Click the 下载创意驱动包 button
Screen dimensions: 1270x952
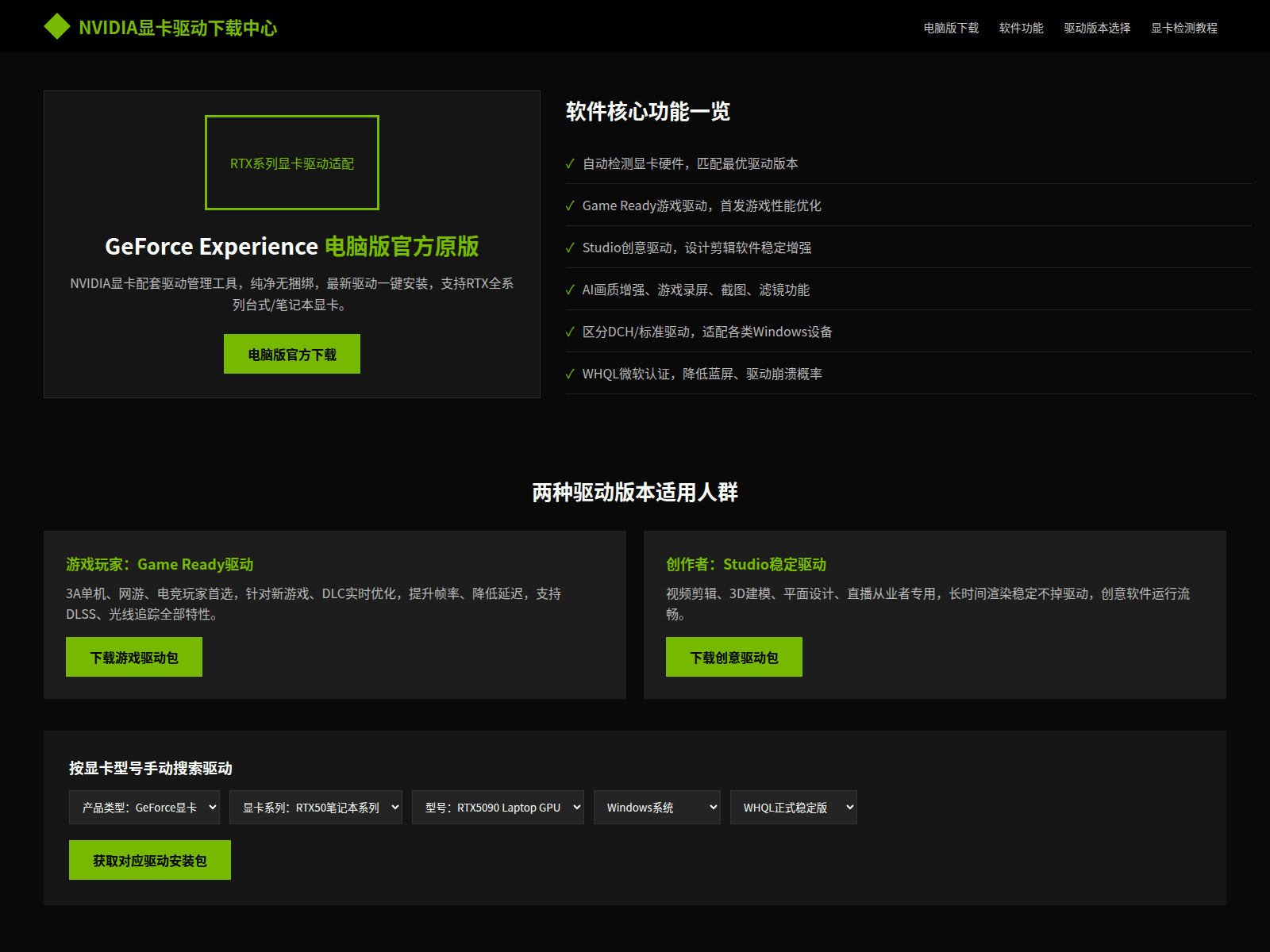734,657
